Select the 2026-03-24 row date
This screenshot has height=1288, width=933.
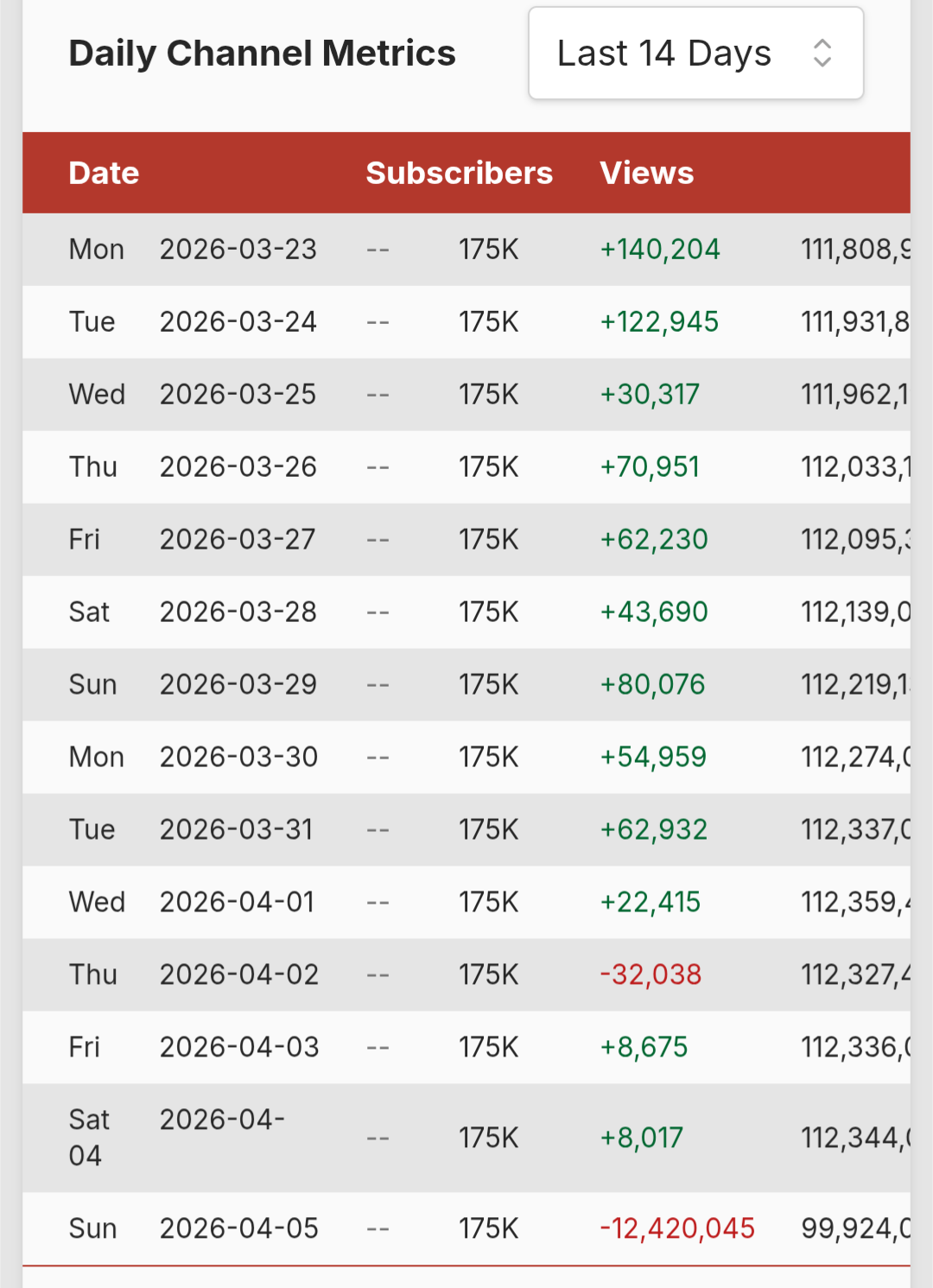point(238,322)
